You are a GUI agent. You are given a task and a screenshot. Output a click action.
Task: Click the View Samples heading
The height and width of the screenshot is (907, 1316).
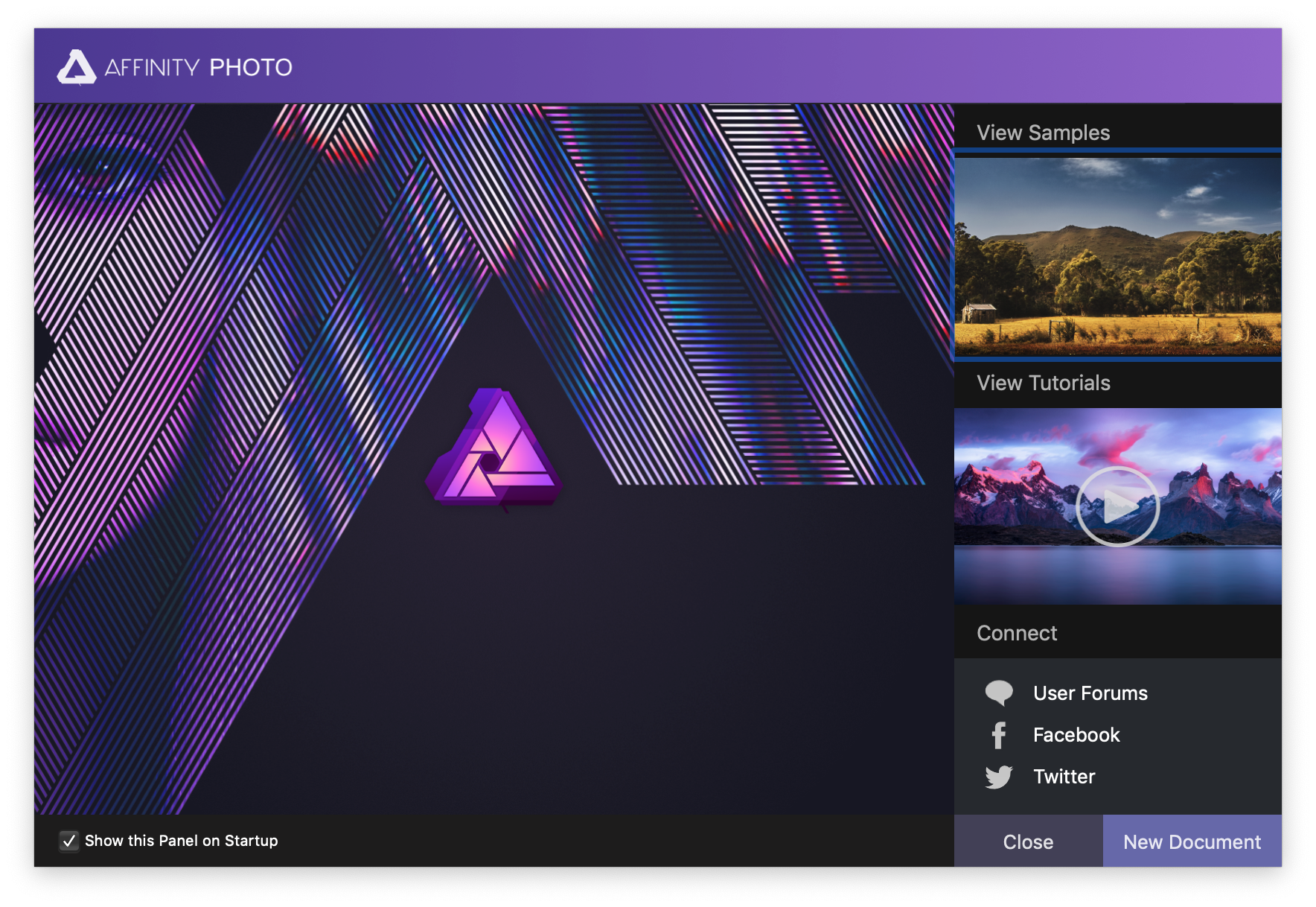1044,133
